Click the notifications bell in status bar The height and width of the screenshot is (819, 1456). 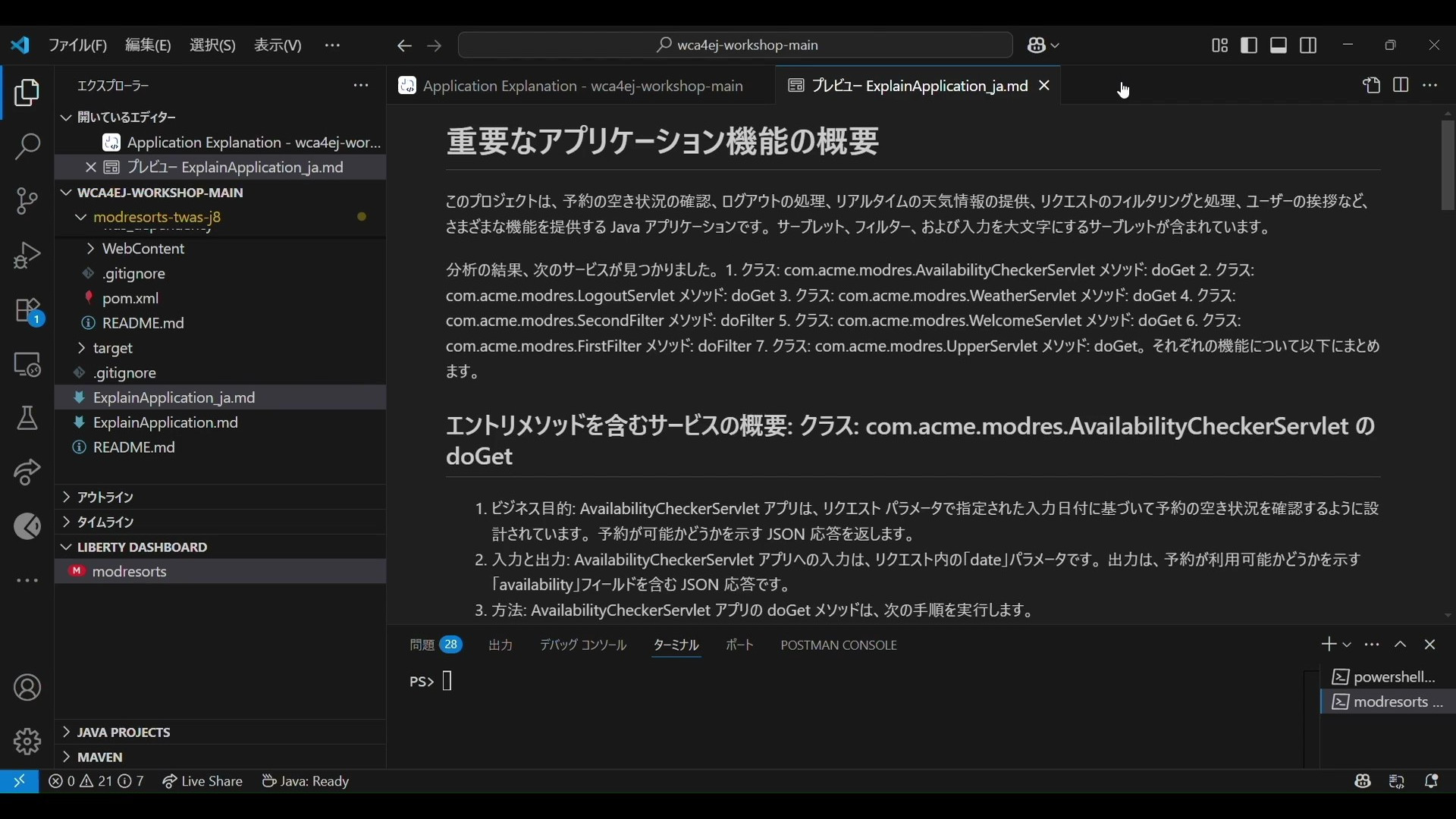[x=1432, y=781]
